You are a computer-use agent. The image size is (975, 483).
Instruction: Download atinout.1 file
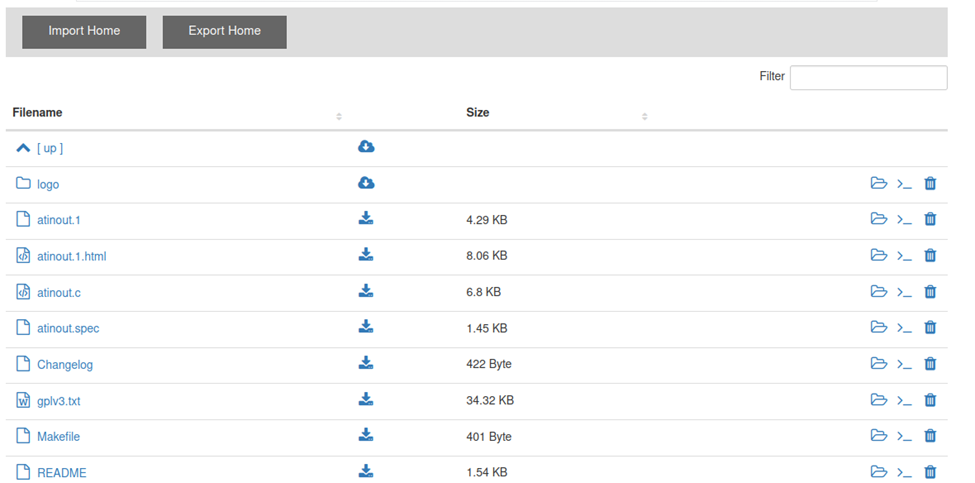pyautogui.click(x=366, y=218)
